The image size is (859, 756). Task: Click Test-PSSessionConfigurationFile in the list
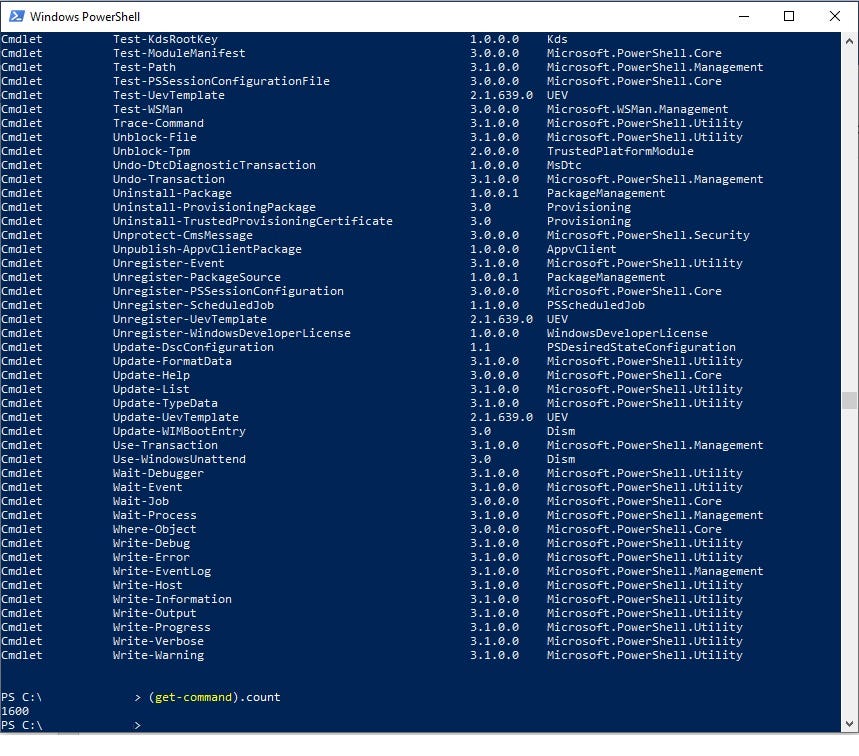[x=221, y=81]
